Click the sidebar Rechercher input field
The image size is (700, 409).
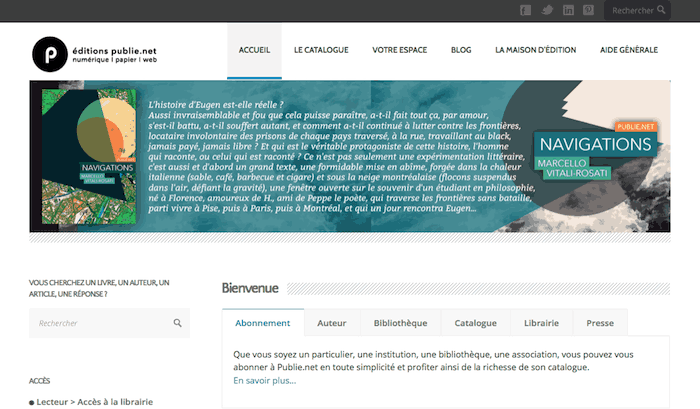[x=109, y=323]
